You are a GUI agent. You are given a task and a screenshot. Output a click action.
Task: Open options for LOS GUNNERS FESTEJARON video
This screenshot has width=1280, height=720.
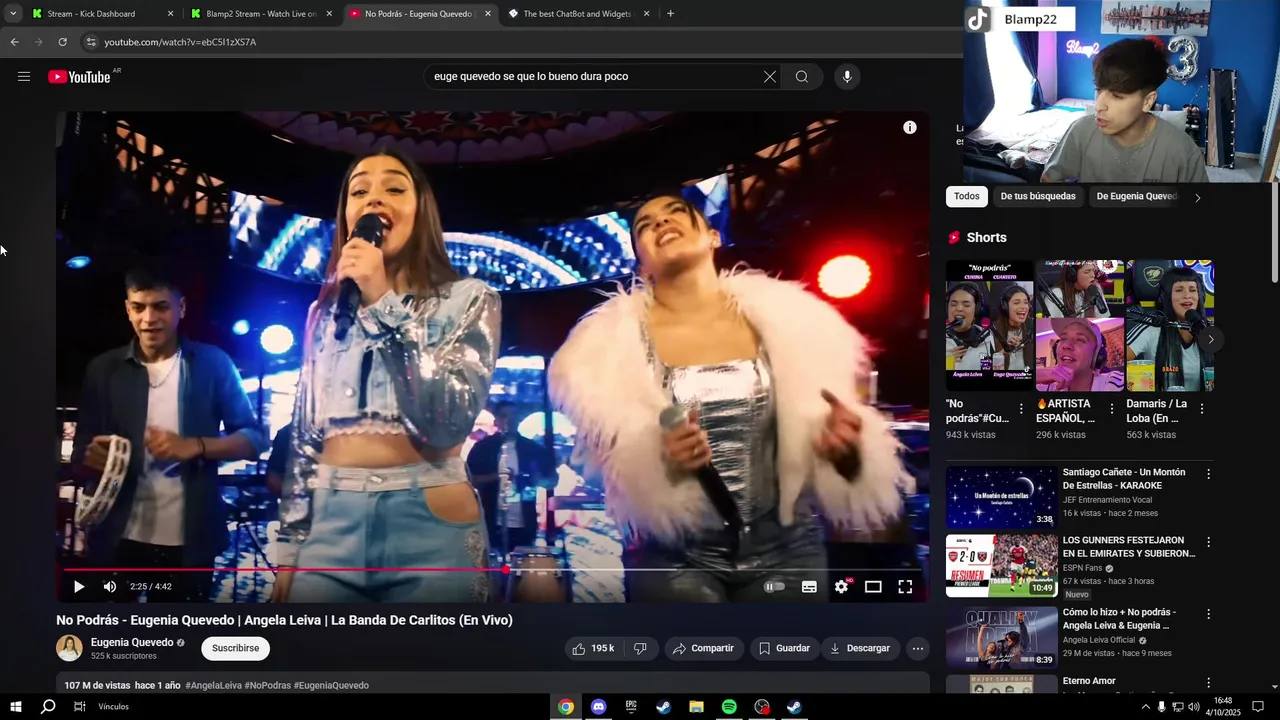(1208, 543)
